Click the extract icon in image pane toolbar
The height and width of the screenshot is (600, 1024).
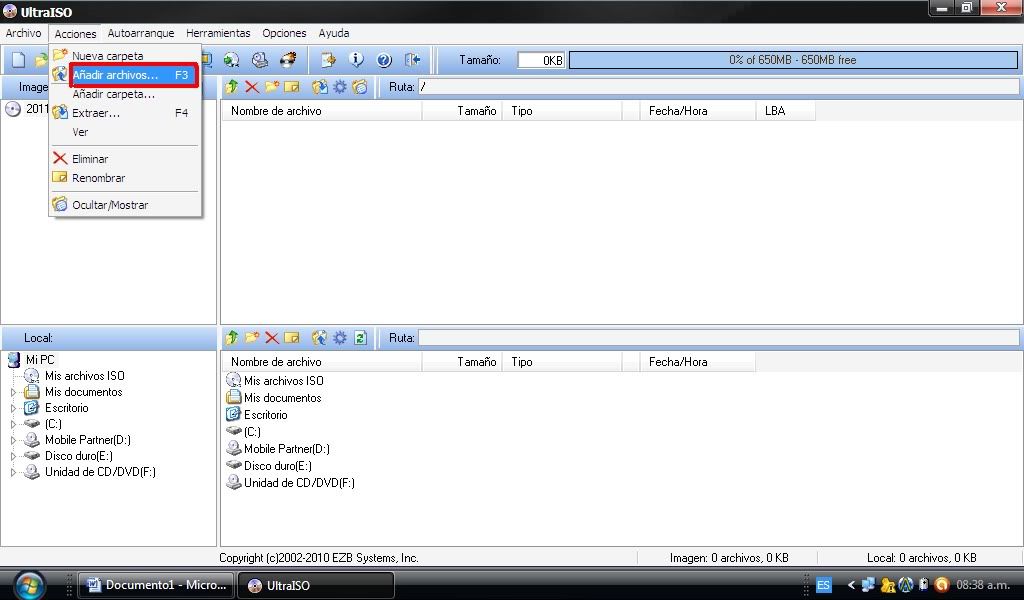[319, 87]
